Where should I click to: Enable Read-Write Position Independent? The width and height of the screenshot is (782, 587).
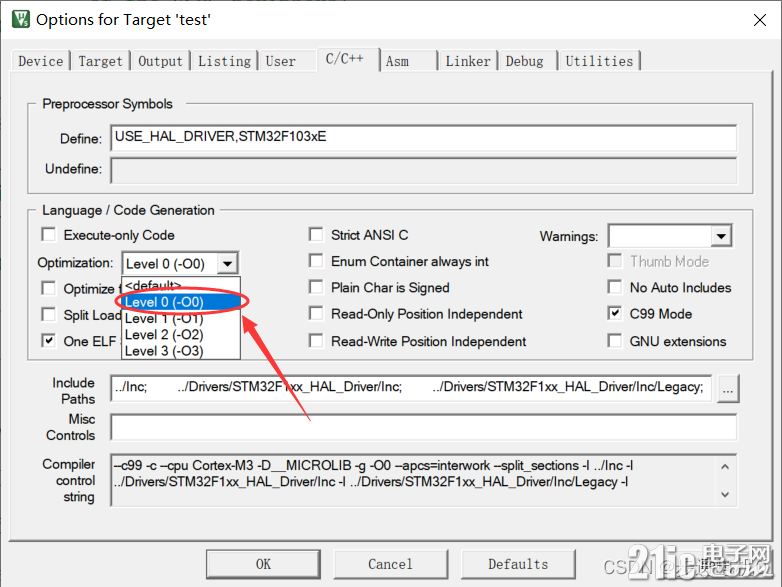tap(316, 341)
